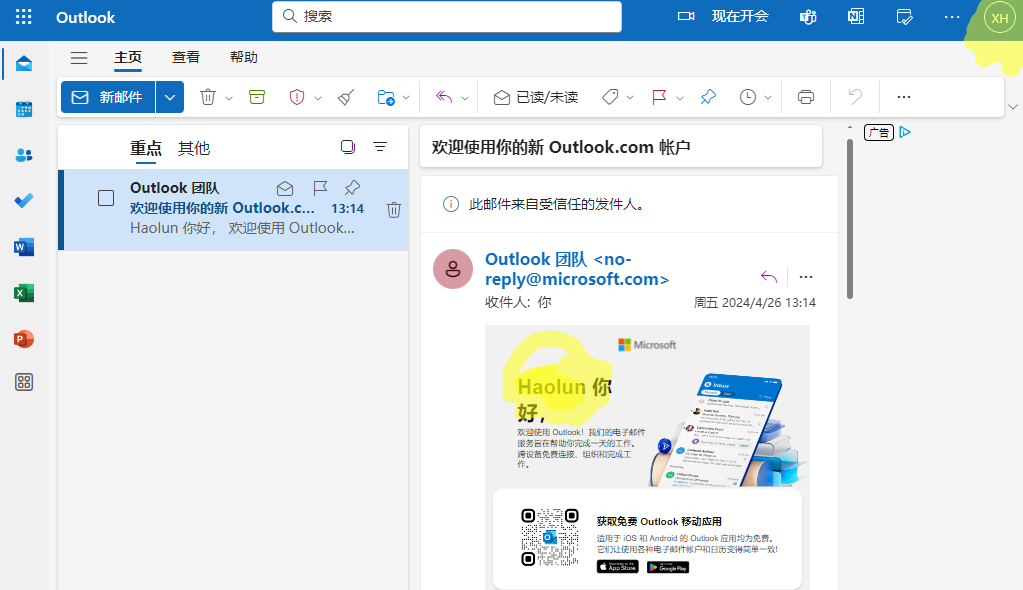Expand the Categorize dropdown arrow

(x=630, y=98)
